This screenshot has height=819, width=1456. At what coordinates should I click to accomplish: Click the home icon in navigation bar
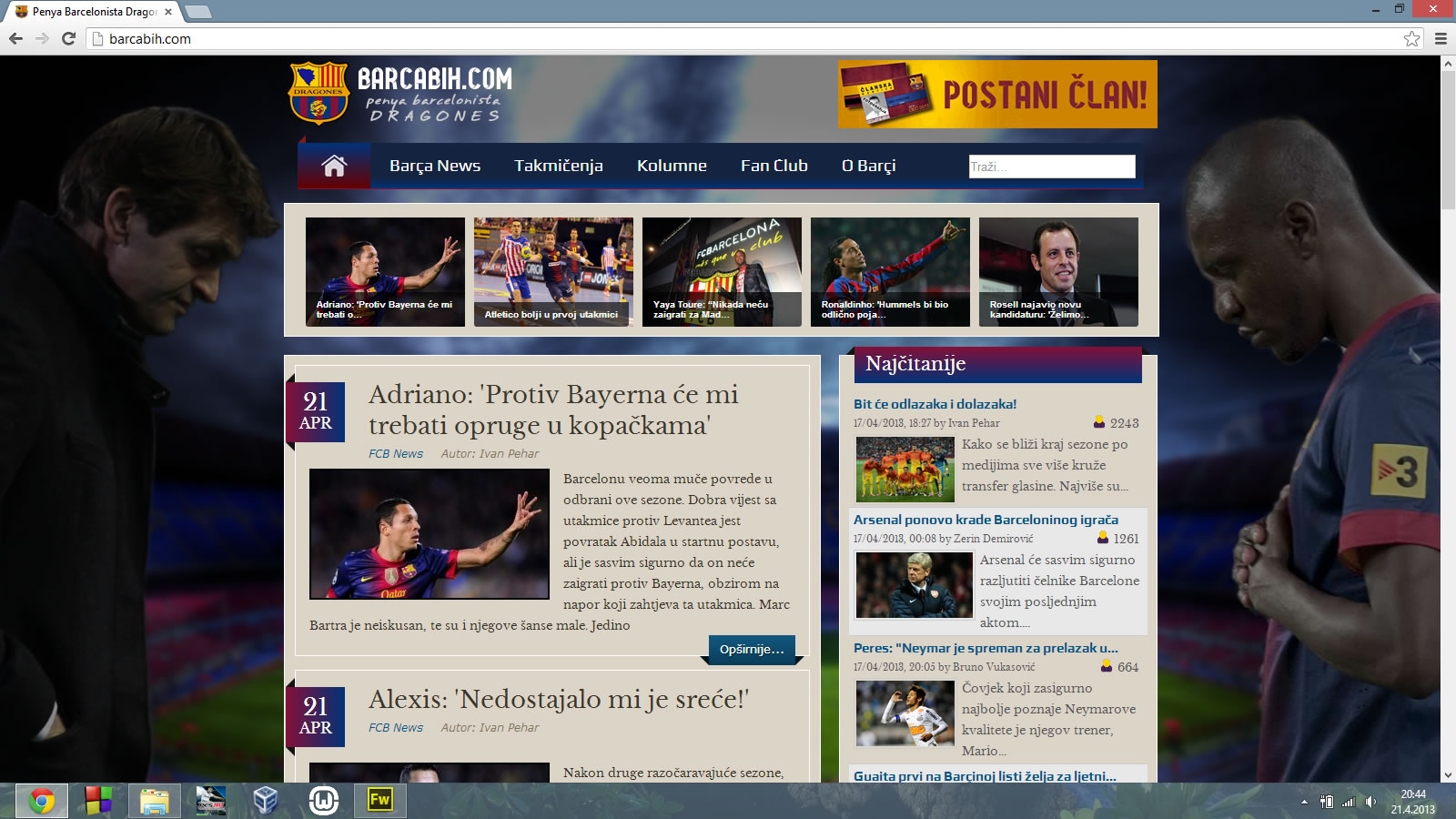(334, 166)
